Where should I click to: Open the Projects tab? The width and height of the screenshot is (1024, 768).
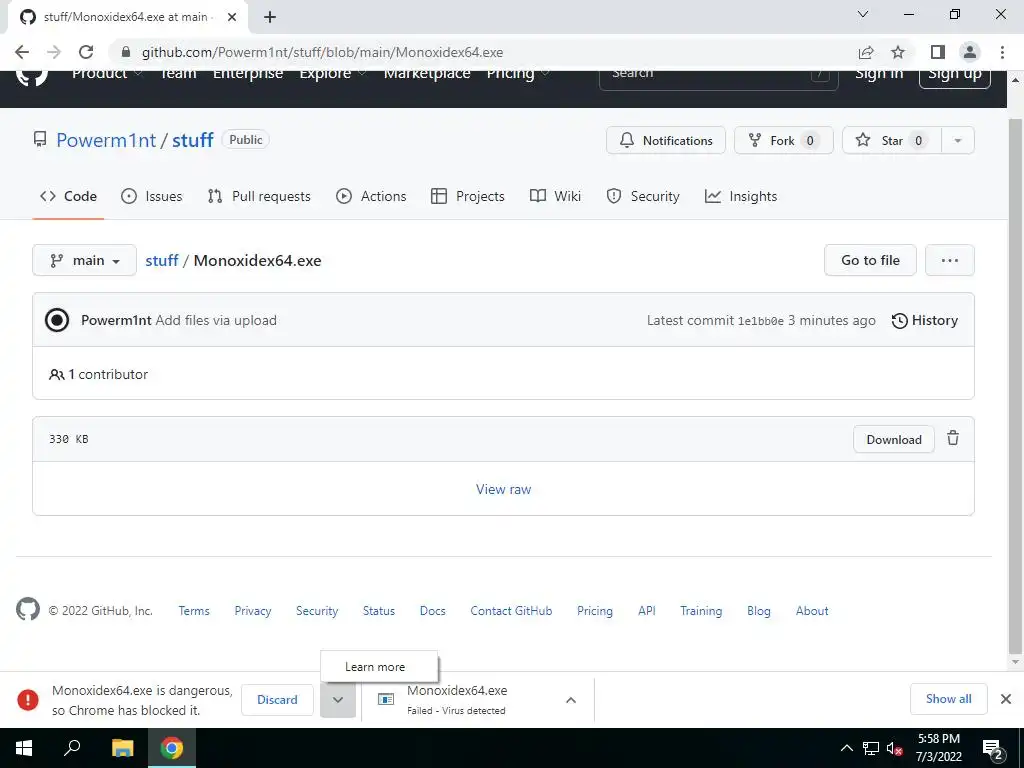click(x=468, y=197)
